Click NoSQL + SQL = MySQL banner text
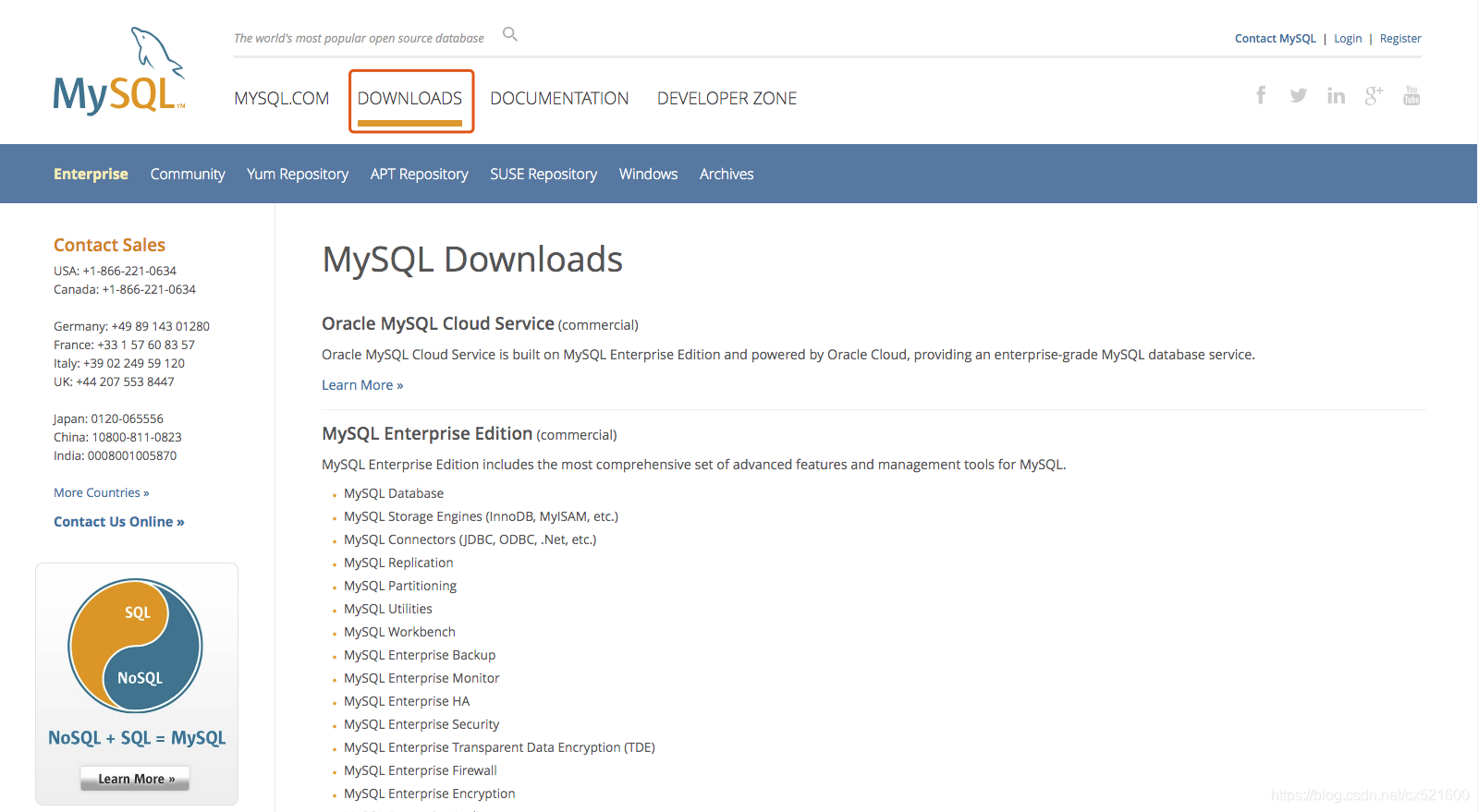This screenshot has height=812, width=1478. [137, 738]
